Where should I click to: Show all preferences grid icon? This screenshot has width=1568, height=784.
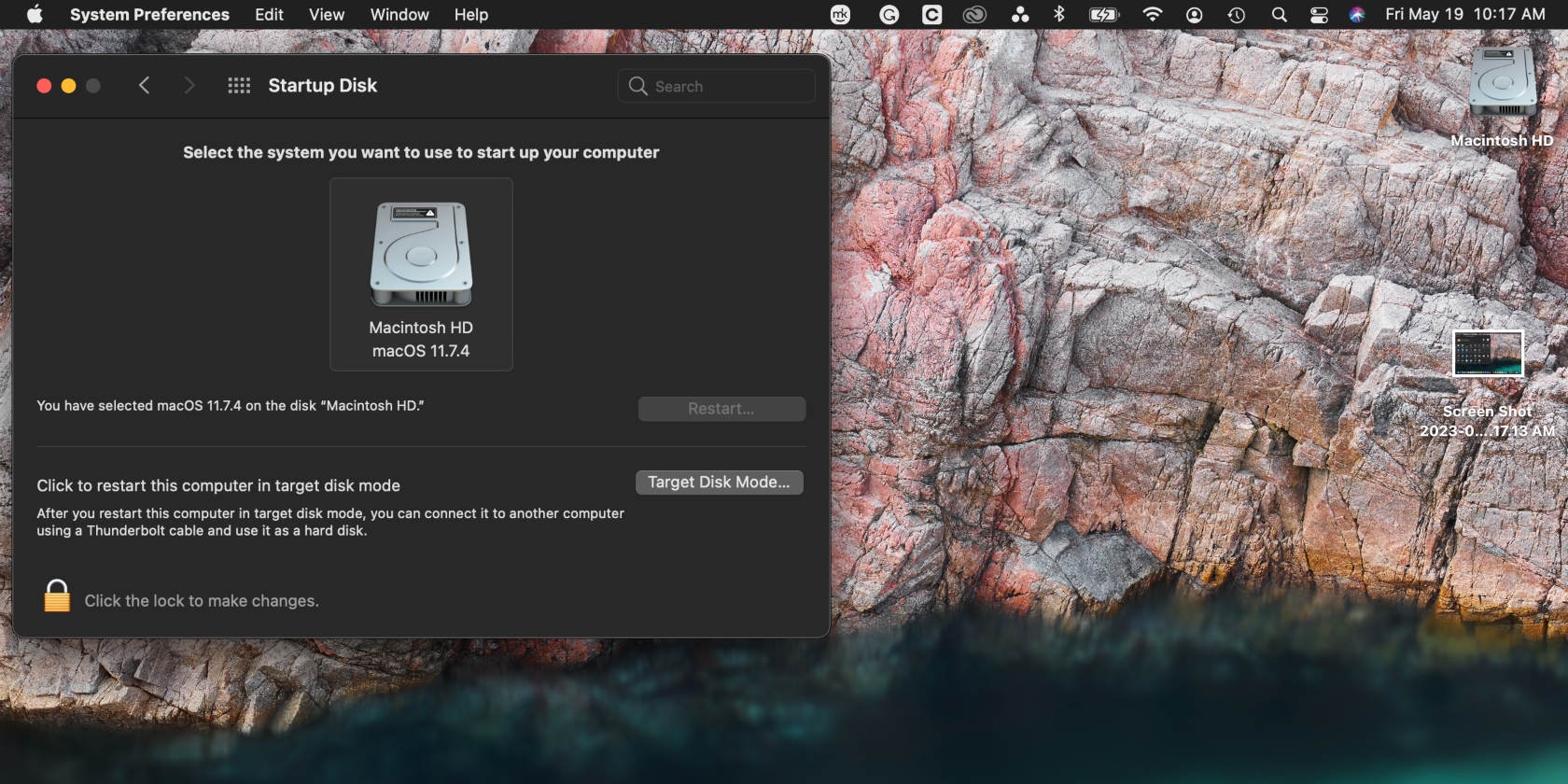(239, 85)
